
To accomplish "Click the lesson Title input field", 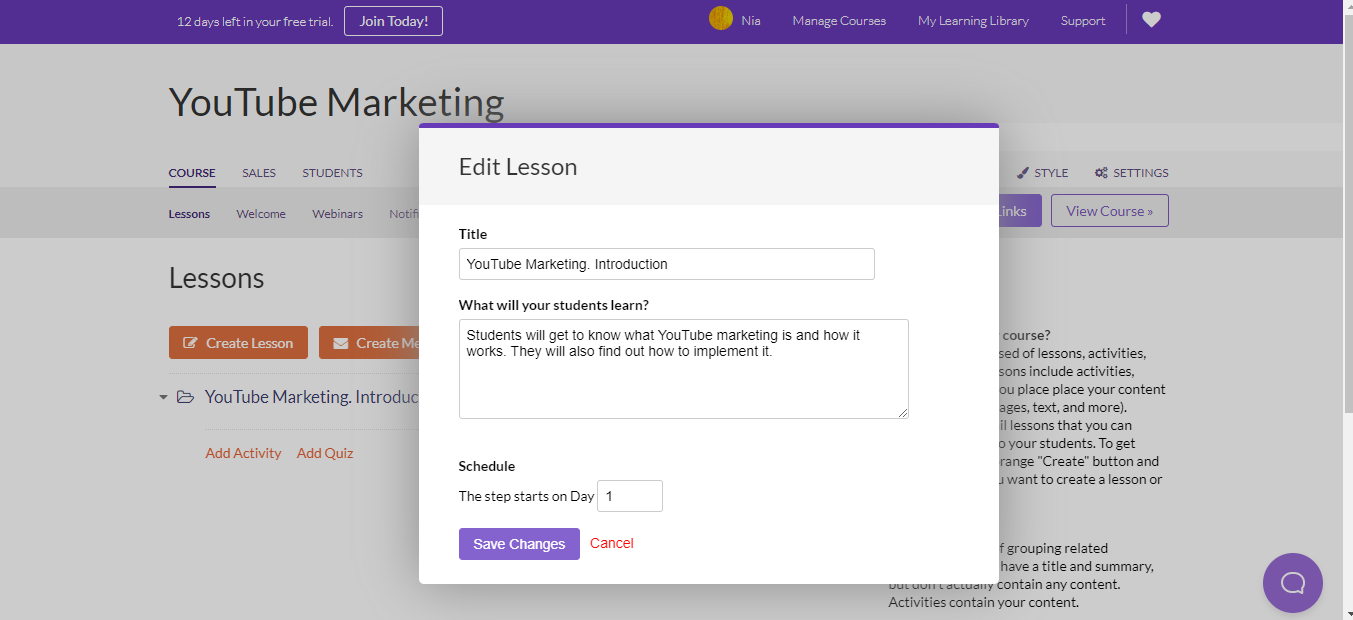I will coord(666,264).
